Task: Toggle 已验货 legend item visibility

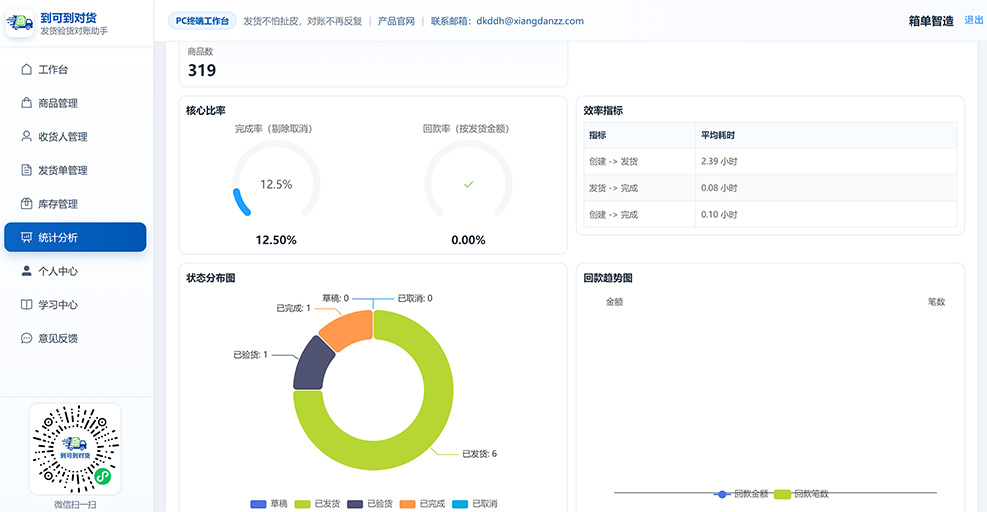Action: (370, 504)
